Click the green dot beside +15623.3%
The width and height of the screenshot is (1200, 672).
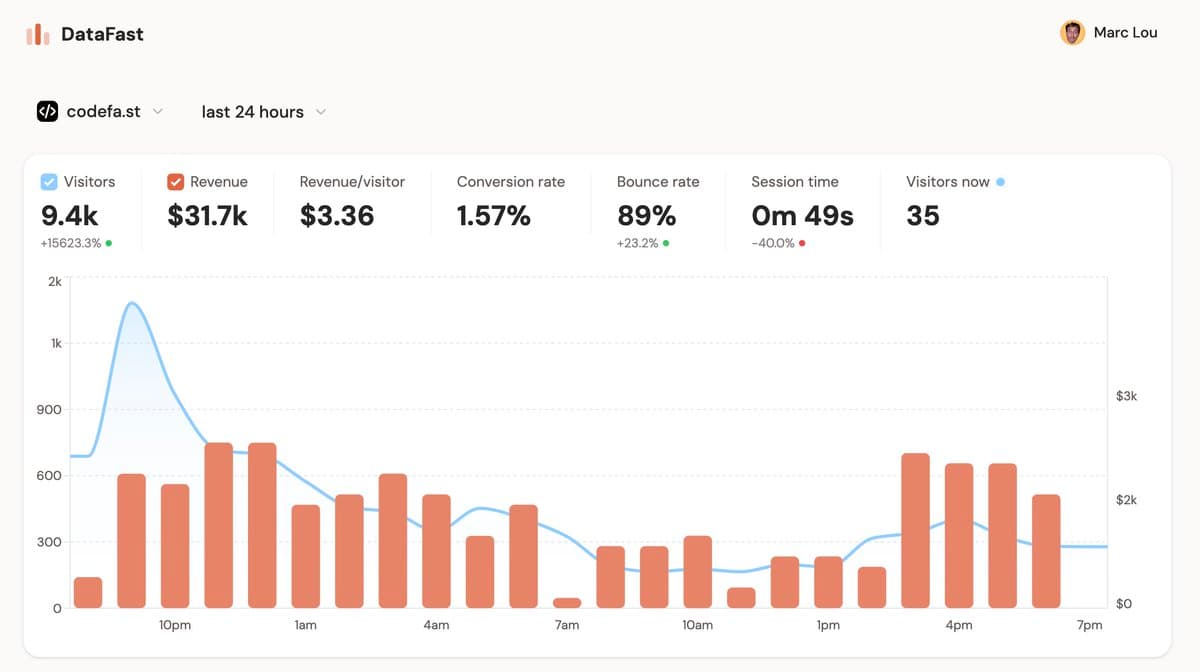pos(109,243)
